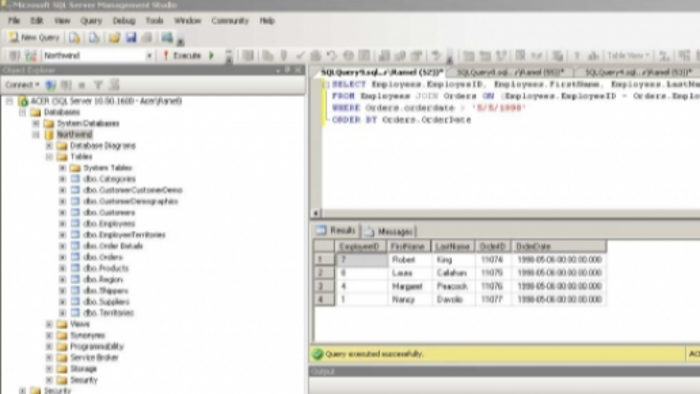Collapse the ACER server node

(9, 101)
